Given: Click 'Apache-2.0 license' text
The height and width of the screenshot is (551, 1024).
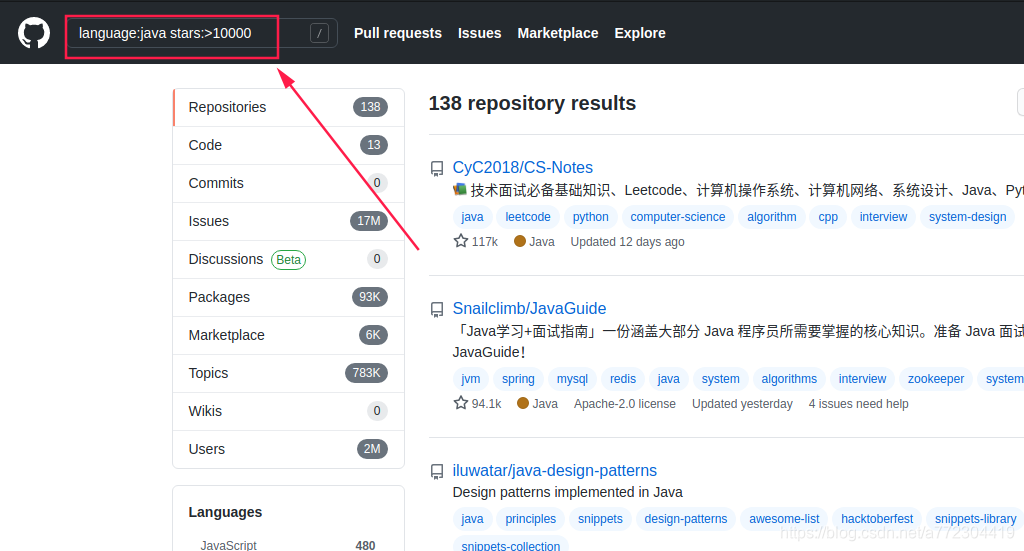Looking at the screenshot, I should click(625, 403).
